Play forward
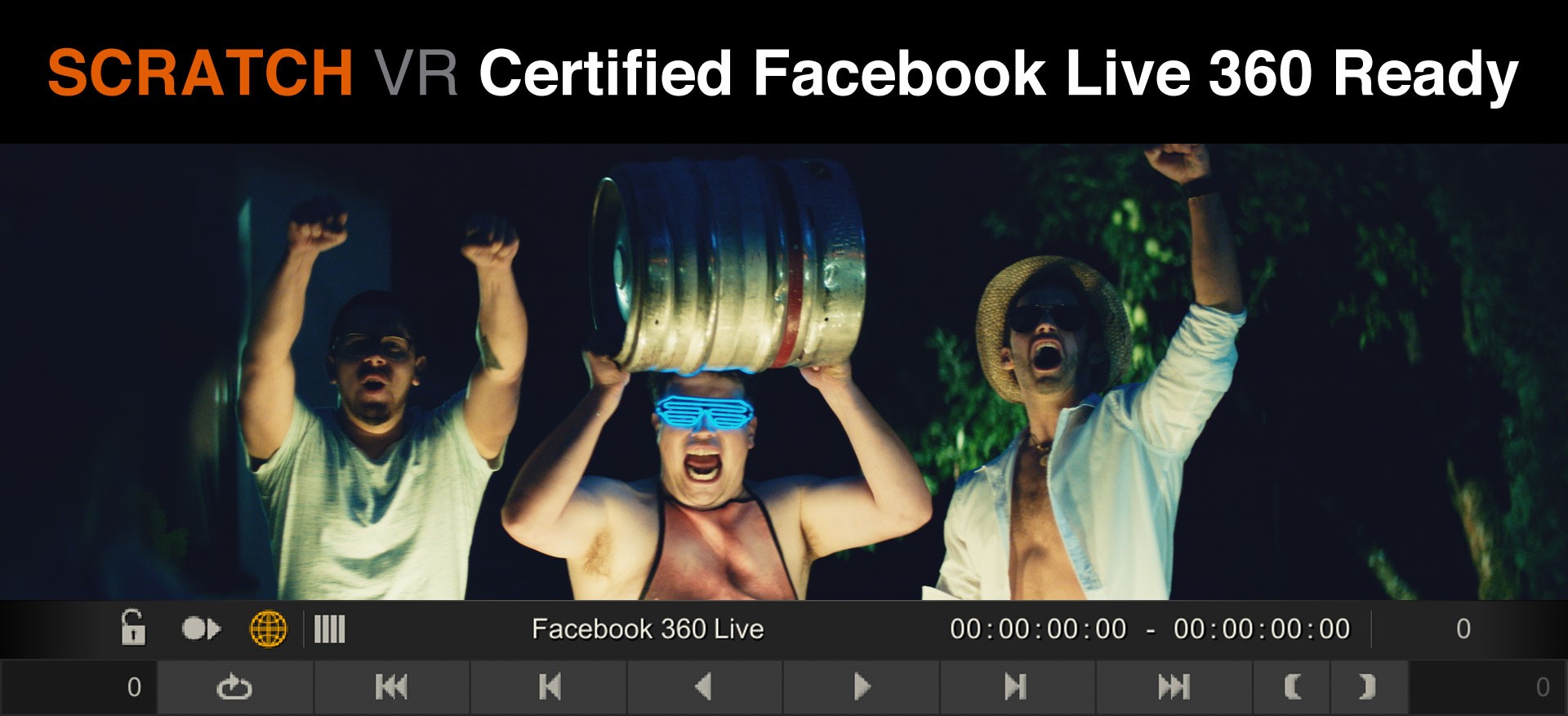1568x716 pixels. (x=861, y=687)
